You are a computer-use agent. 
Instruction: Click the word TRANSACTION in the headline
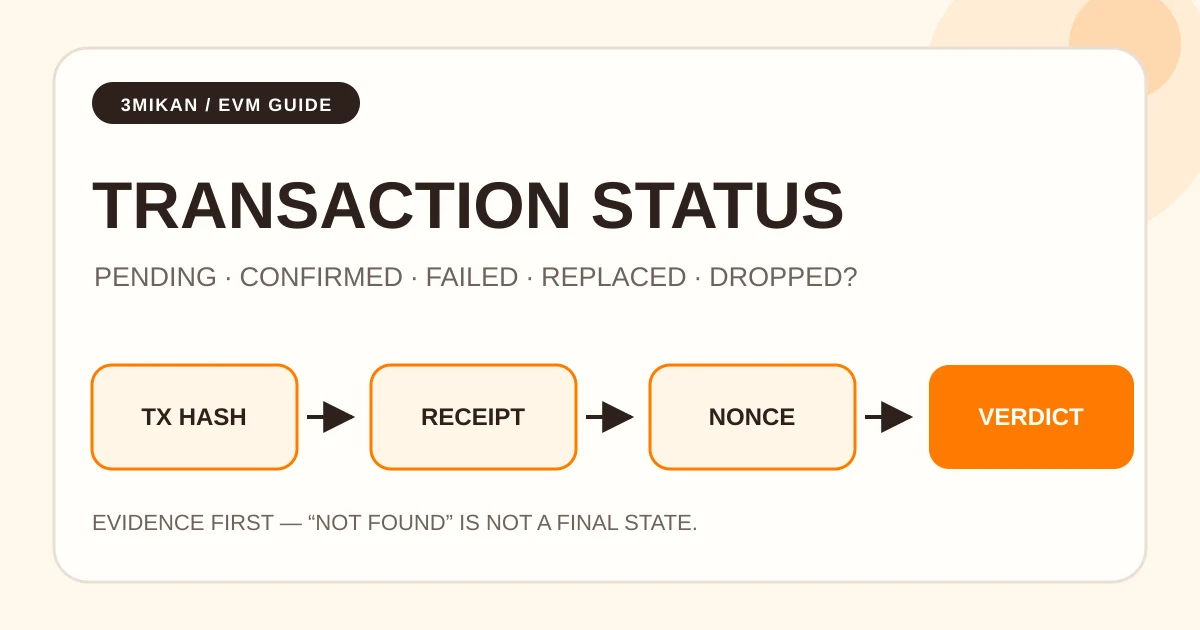point(332,206)
